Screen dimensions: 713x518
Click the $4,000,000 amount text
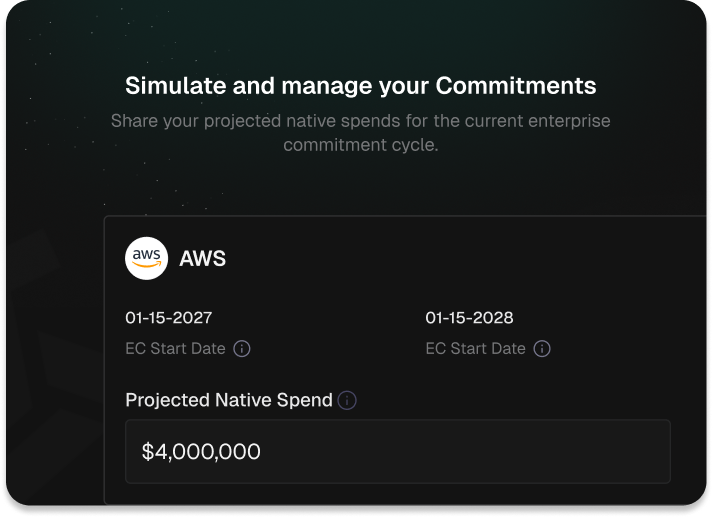(201, 452)
